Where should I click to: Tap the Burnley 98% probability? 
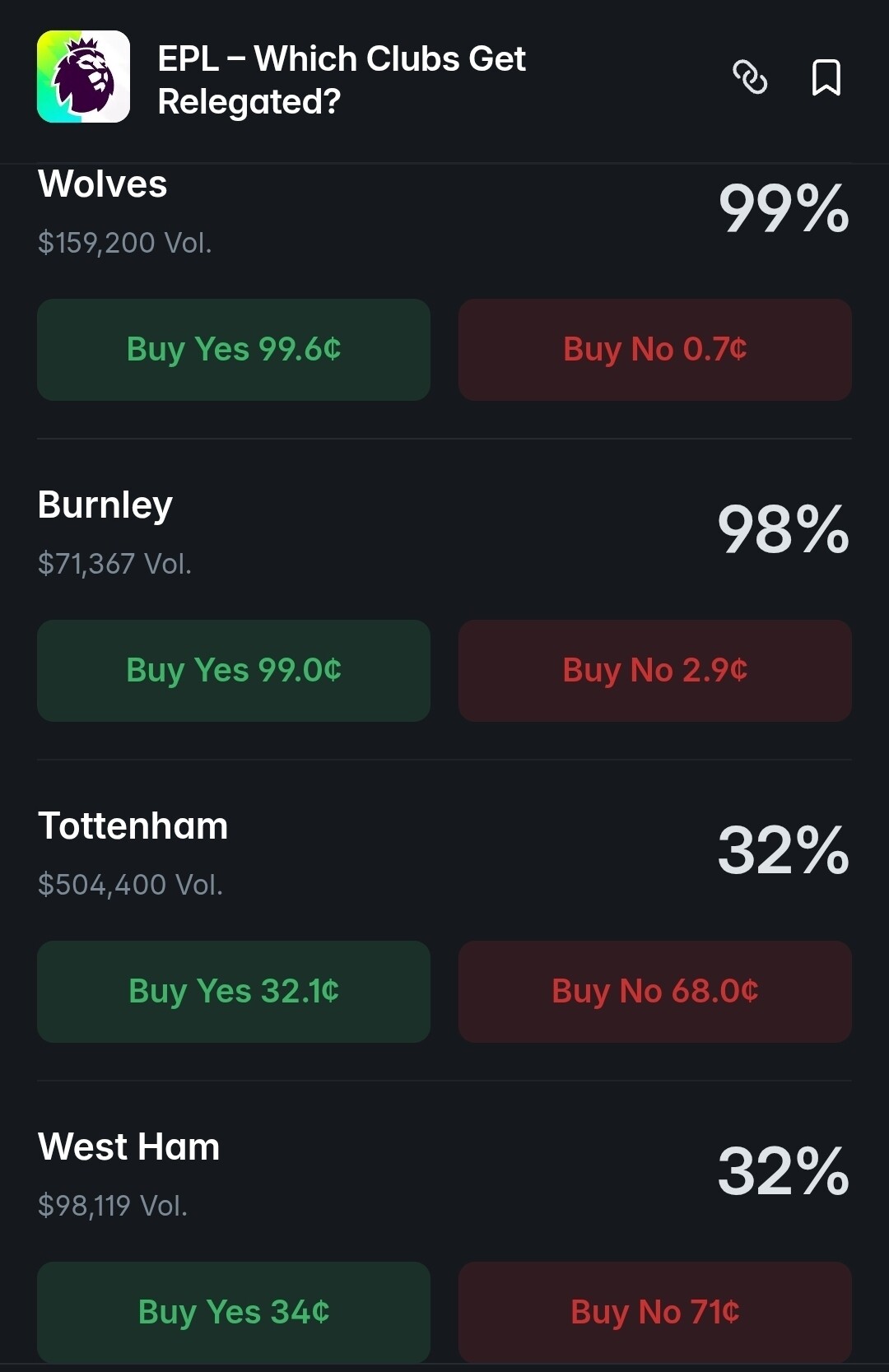[x=783, y=529]
